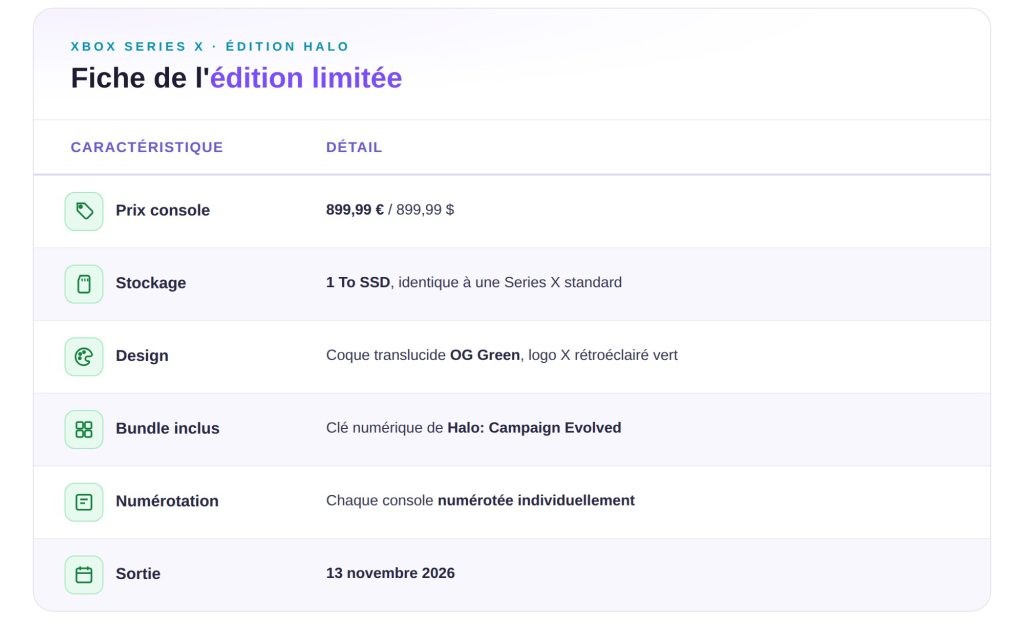Click the 'Design' row label
1024x621 pixels.
142,355
